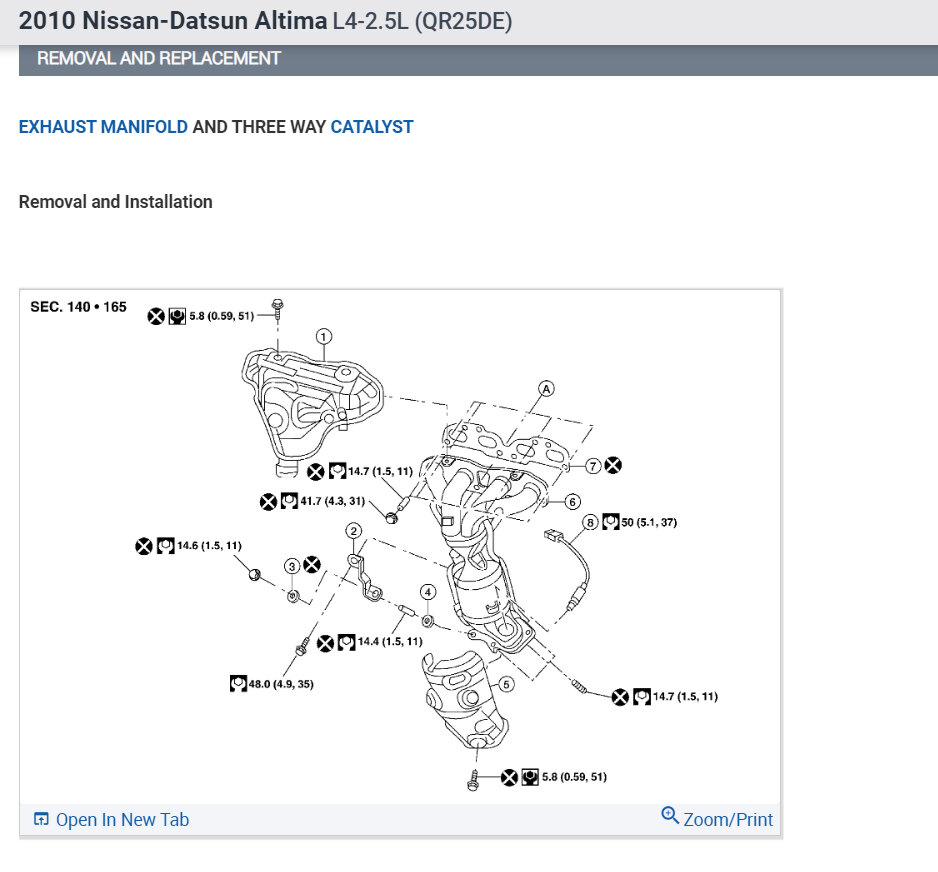938x872 pixels.
Task: Select the Removal and Installation heading
Action: [115, 202]
